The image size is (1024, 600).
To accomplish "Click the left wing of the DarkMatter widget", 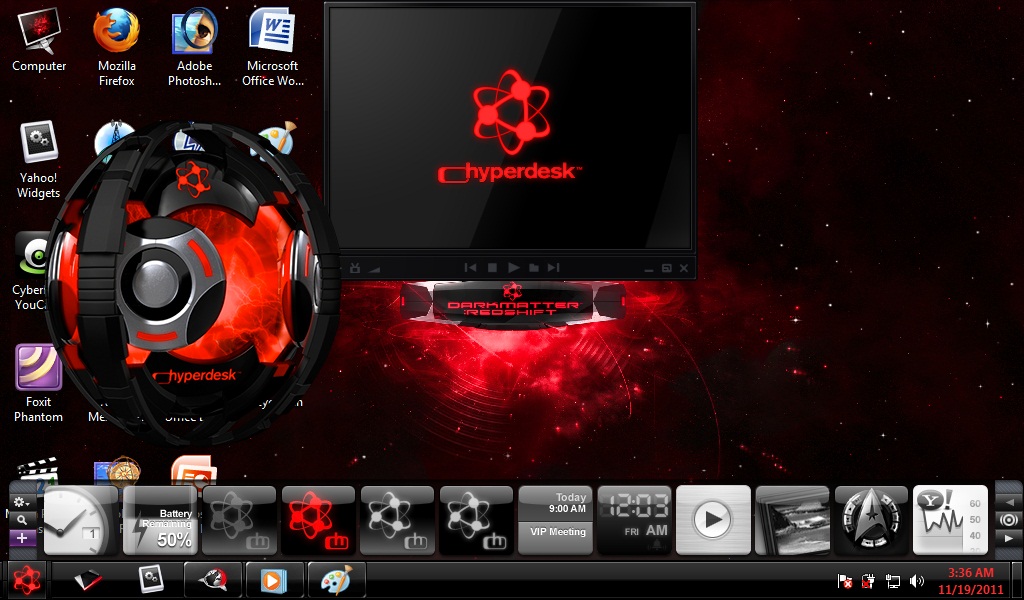I will point(417,302).
